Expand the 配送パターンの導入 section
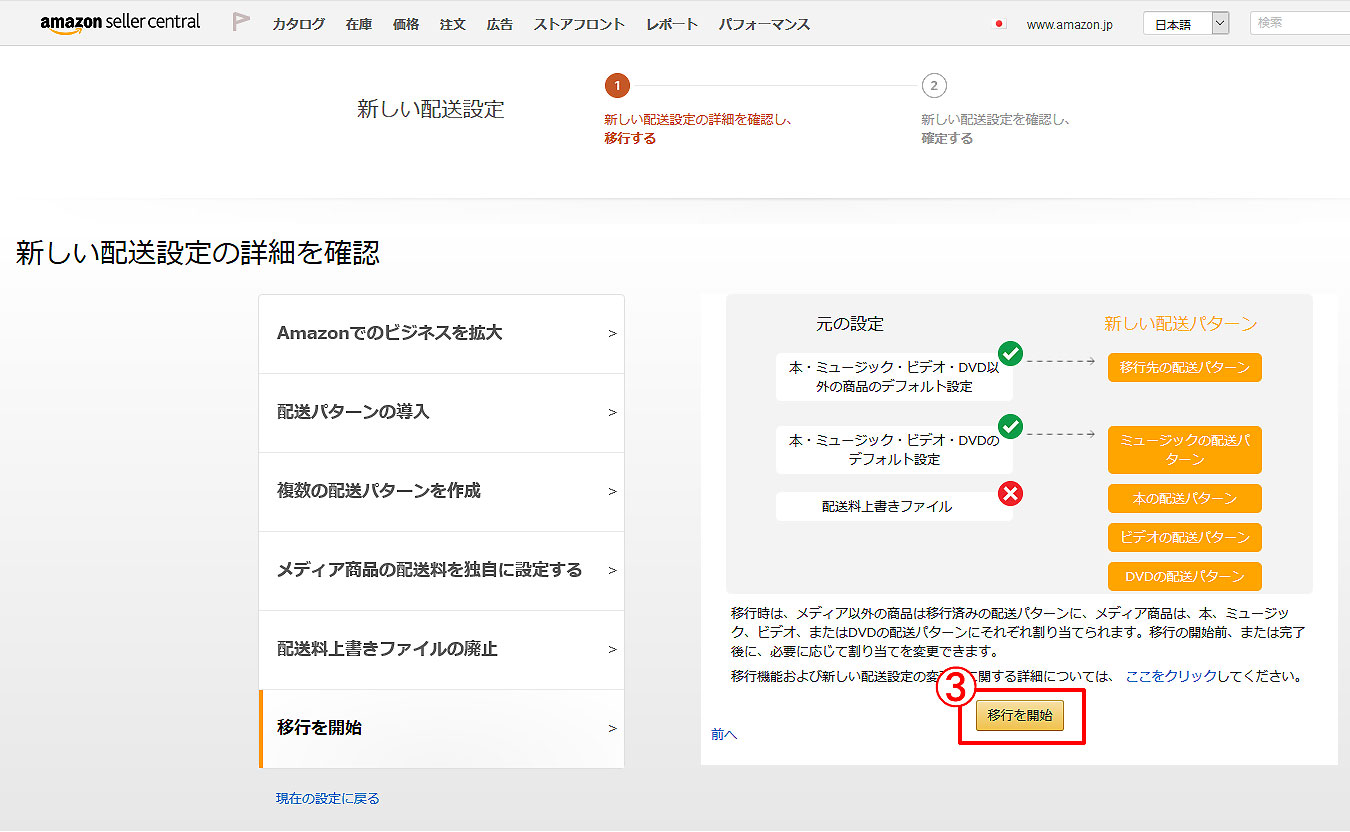 pyautogui.click(x=441, y=412)
